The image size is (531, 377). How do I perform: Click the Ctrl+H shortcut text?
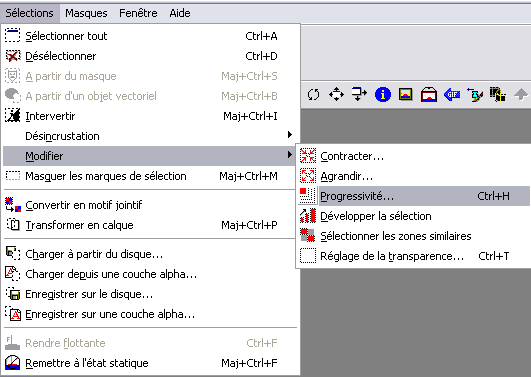point(493,196)
